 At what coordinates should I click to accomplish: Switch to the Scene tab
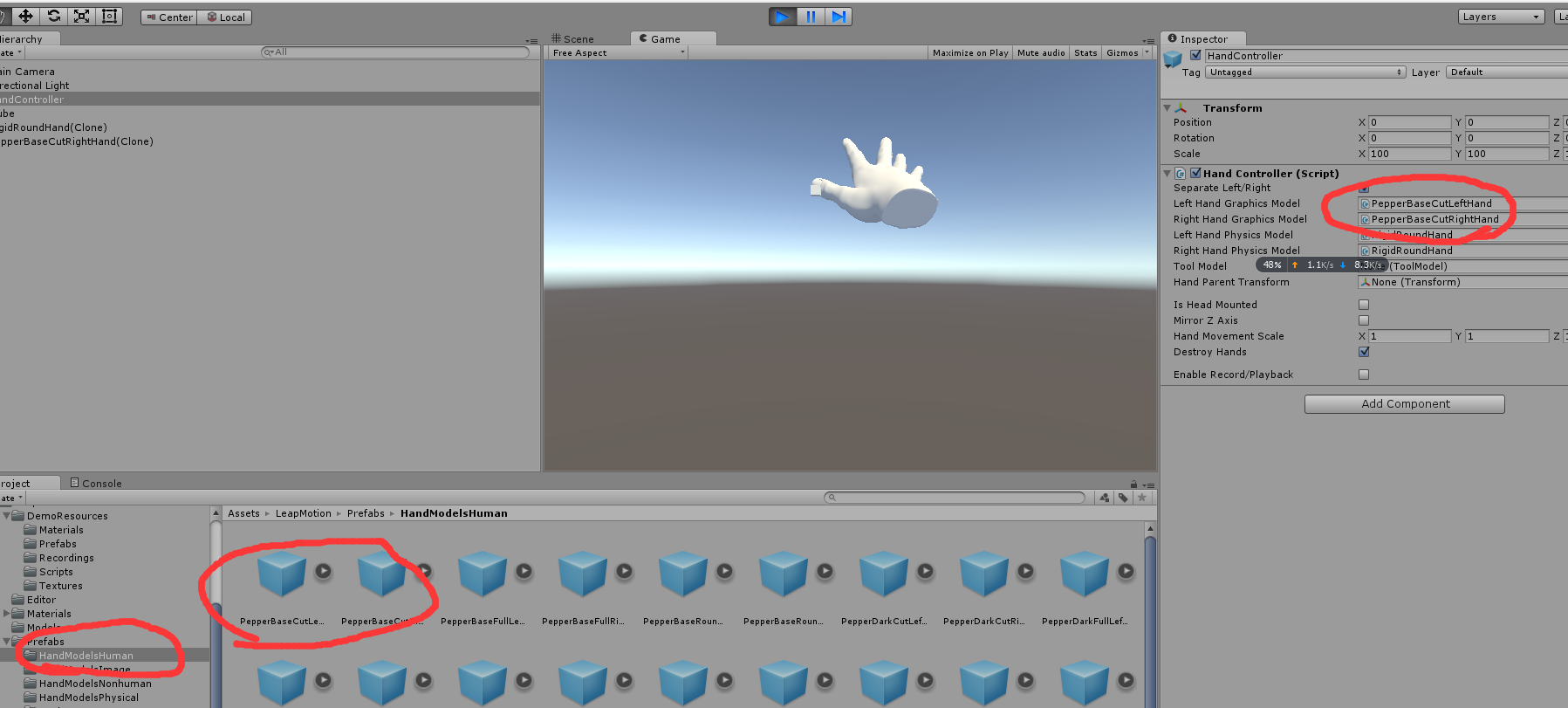[x=573, y=38]
